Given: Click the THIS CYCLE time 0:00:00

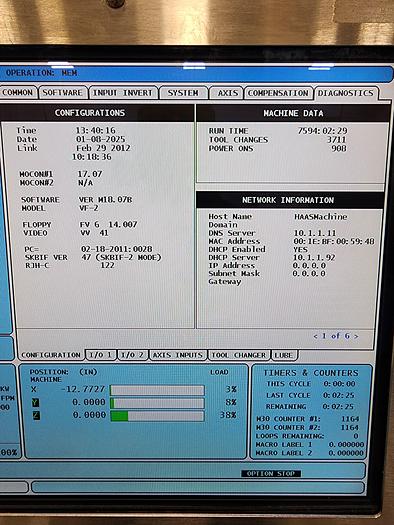Looking at the screenshot, I should [339, 384].
